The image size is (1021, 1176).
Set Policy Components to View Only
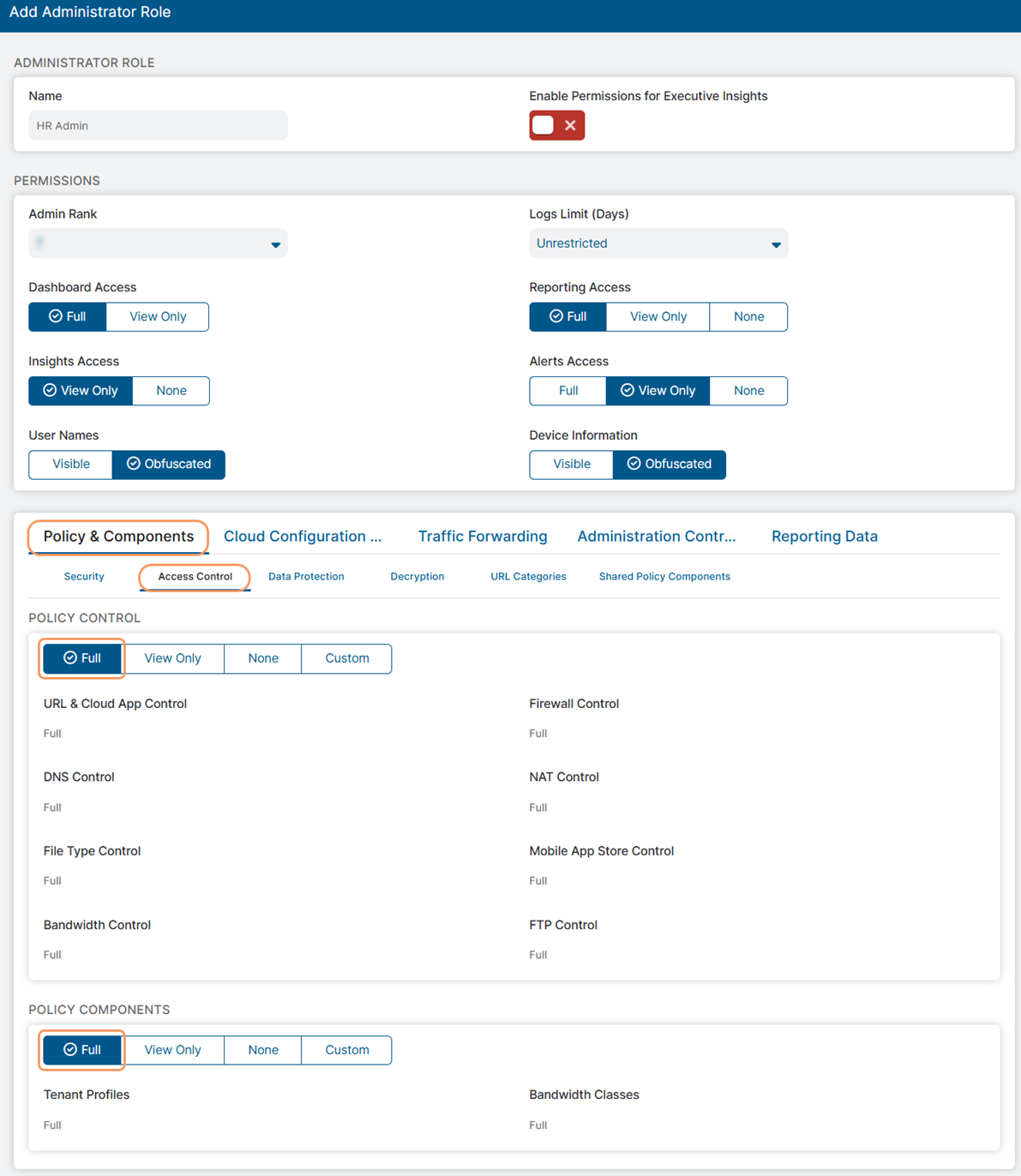(x=172, y=1050)
